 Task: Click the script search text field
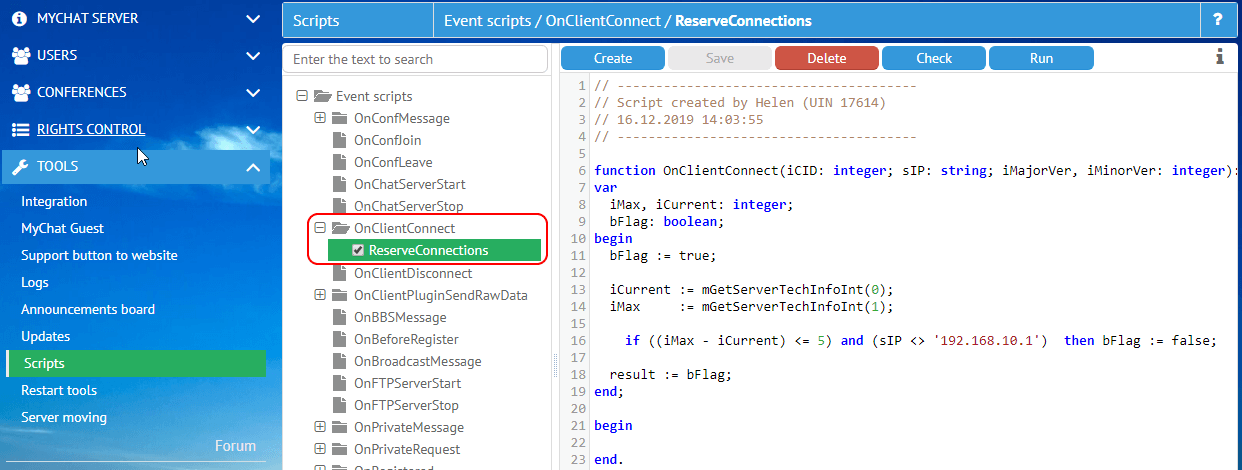415,59
